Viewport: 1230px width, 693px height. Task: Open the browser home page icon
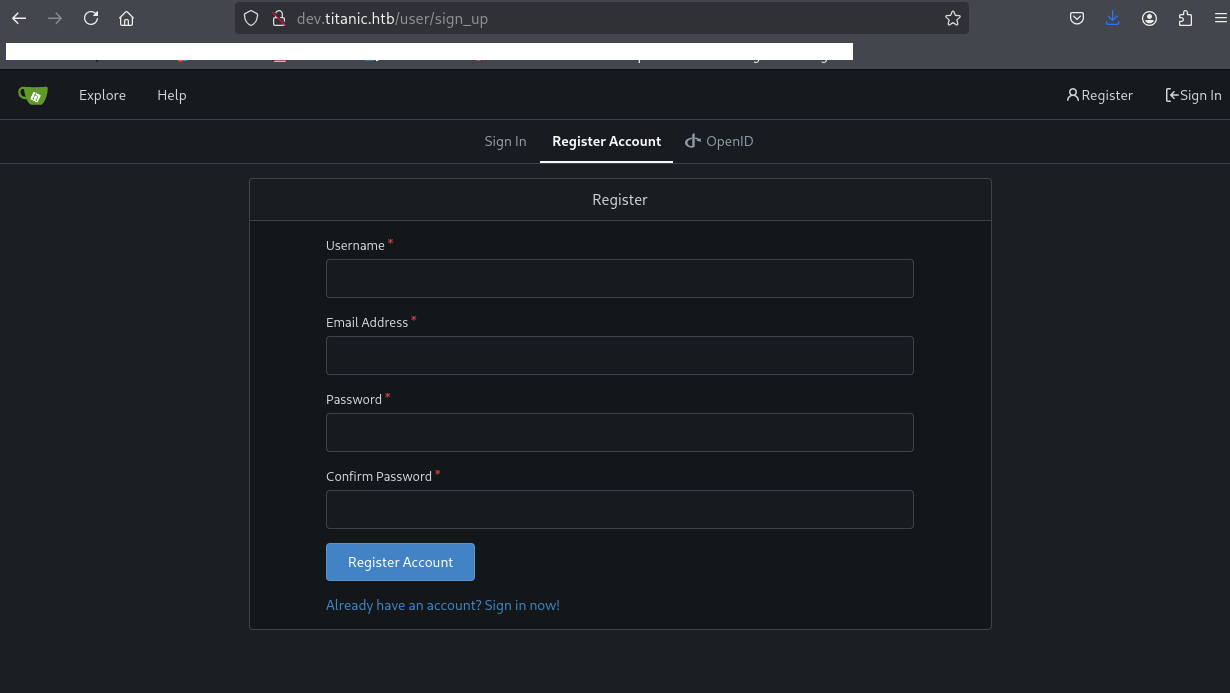(126, 18)
